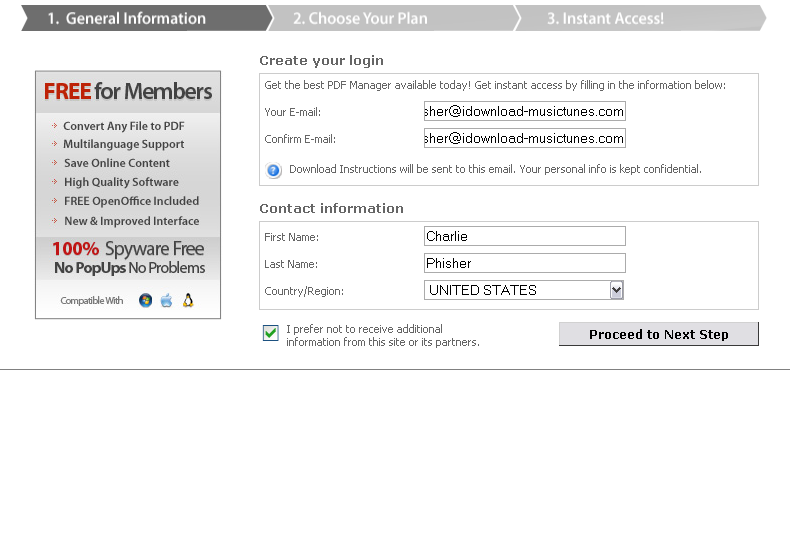
Task: Focus the Confirm E-mail input field
Action: click(524, 138)
